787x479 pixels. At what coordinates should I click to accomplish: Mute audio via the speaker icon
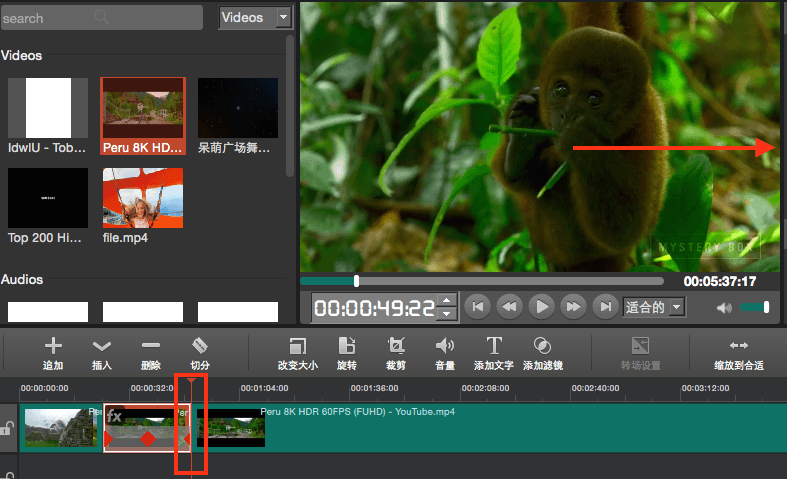tap(724, 307)
